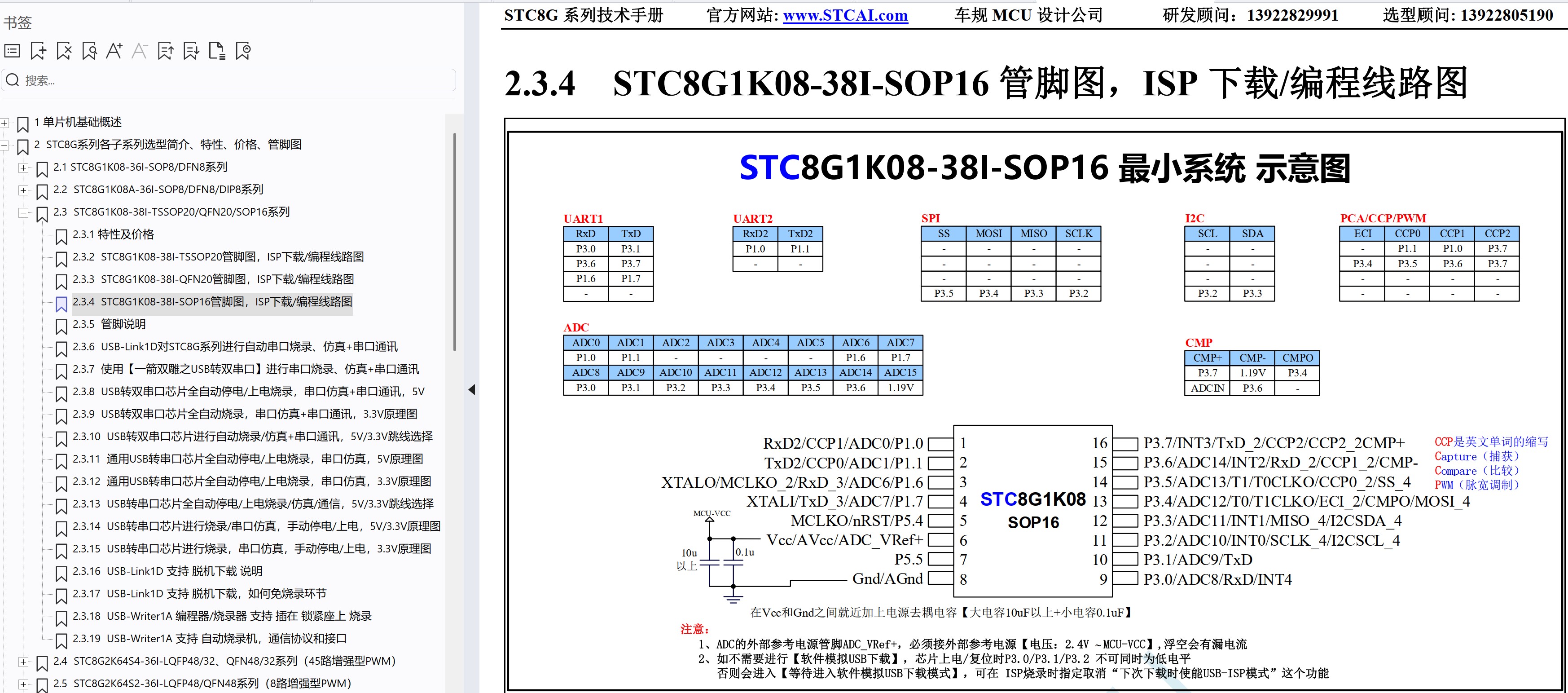
Task: Click the STC8G1K08 SOP16 chip label
Action: pyautogui.click(x=1033, y=510)
